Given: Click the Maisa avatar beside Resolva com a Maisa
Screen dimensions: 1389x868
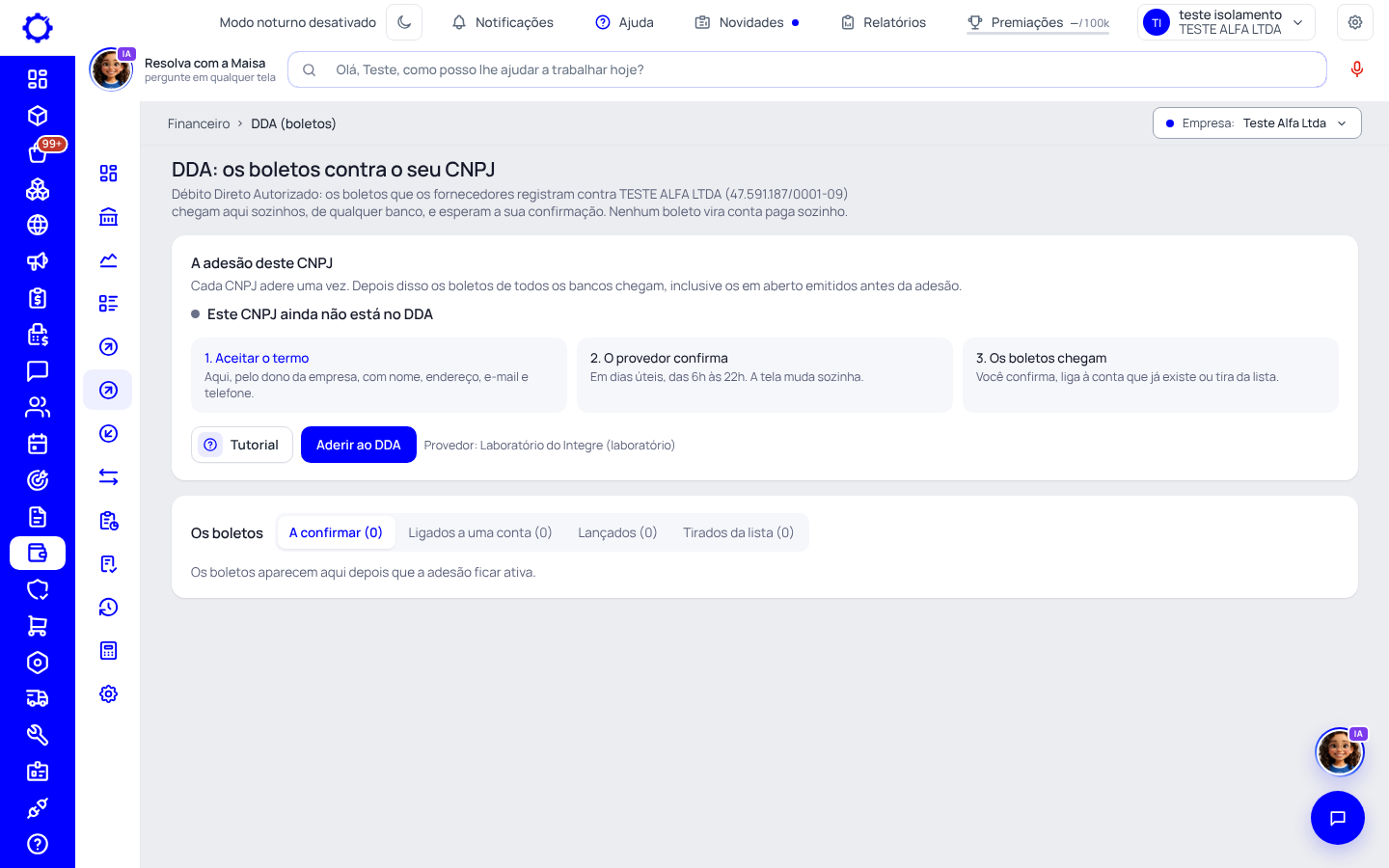Looking at the screenshot, I should tap(112, 69).
